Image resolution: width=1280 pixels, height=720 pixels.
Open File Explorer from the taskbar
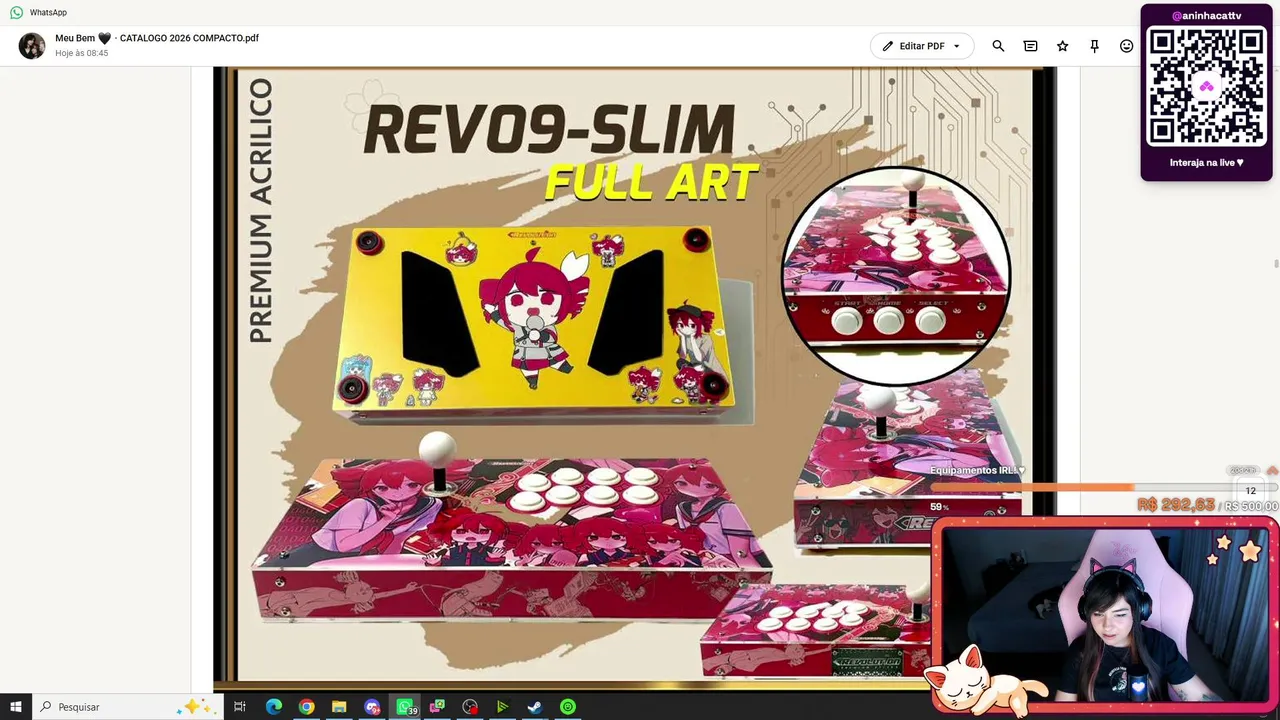coord(339,707)
